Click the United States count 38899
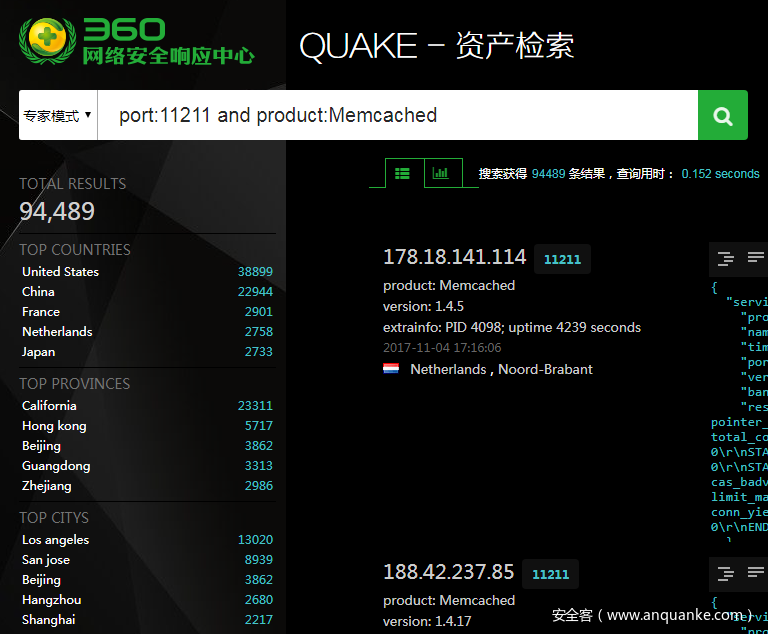Viewport: 768px width, 634px height. (x=255, y=271)
